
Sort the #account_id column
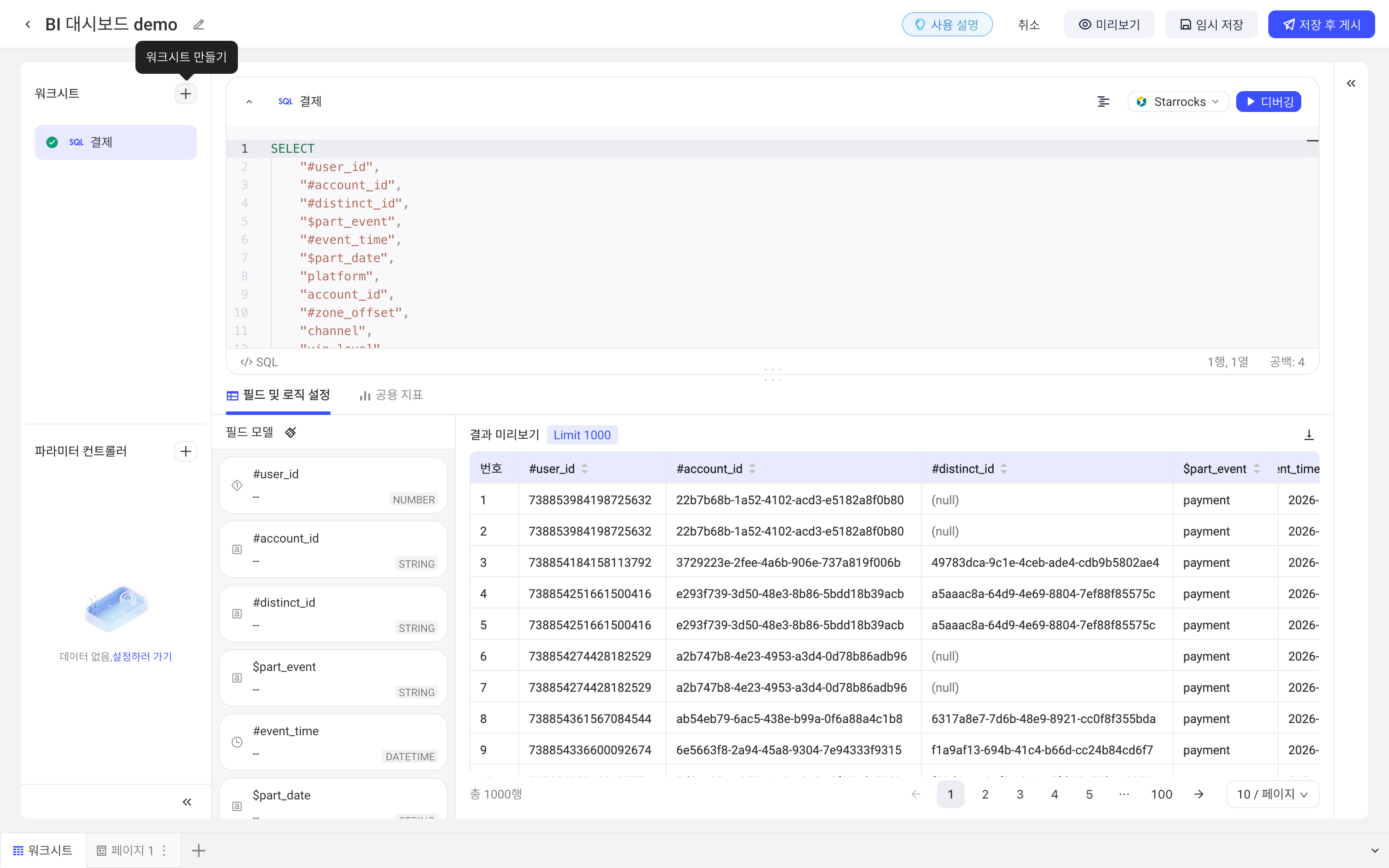pyautogui.click(x=752, y=468)
